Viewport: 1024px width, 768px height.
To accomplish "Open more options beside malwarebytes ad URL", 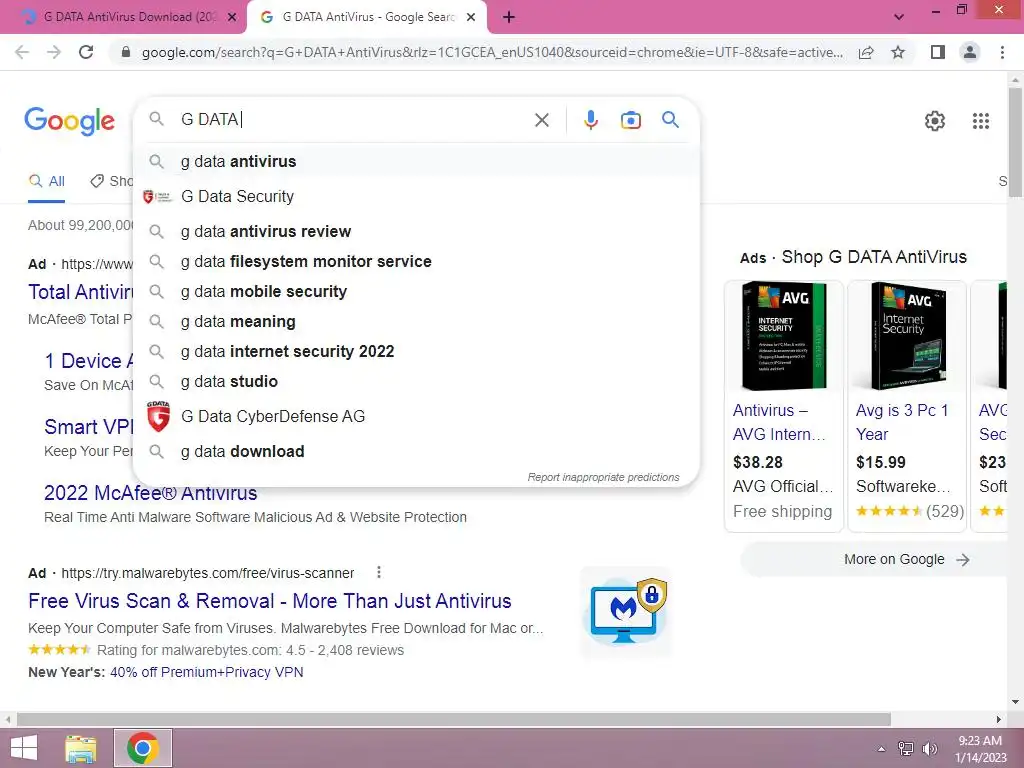I will pyautogui.click(x=379, y=572).
